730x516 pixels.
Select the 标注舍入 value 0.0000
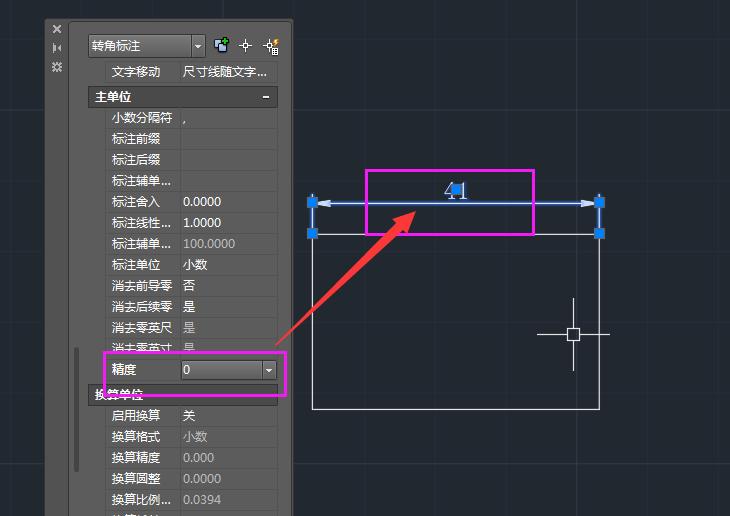(202, 202)
